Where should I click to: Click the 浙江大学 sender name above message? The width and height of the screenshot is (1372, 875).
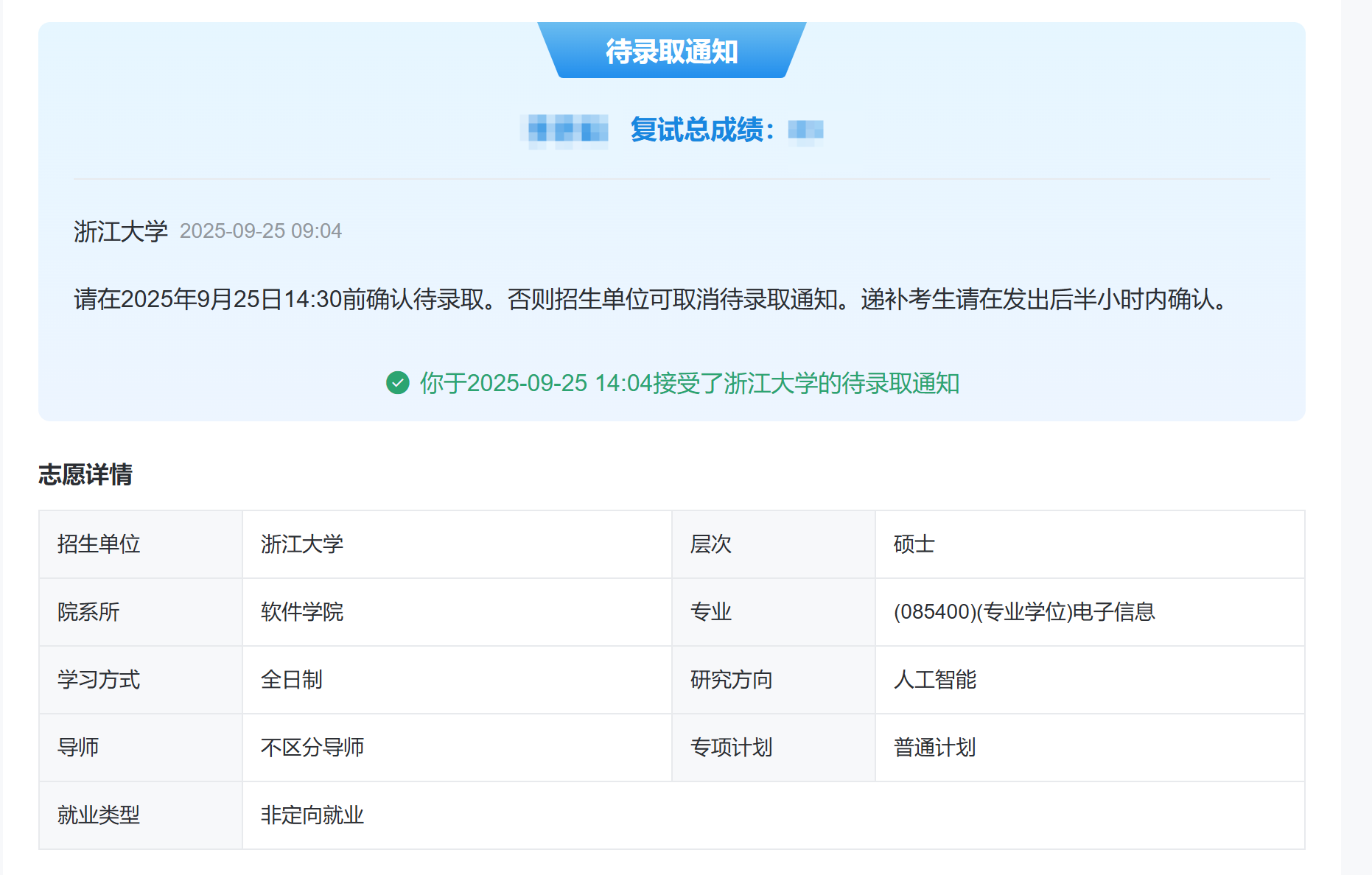121,231
